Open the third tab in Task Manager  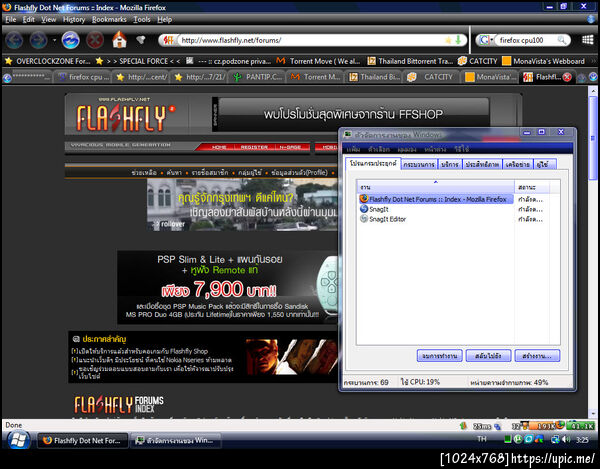click(450, 164)
